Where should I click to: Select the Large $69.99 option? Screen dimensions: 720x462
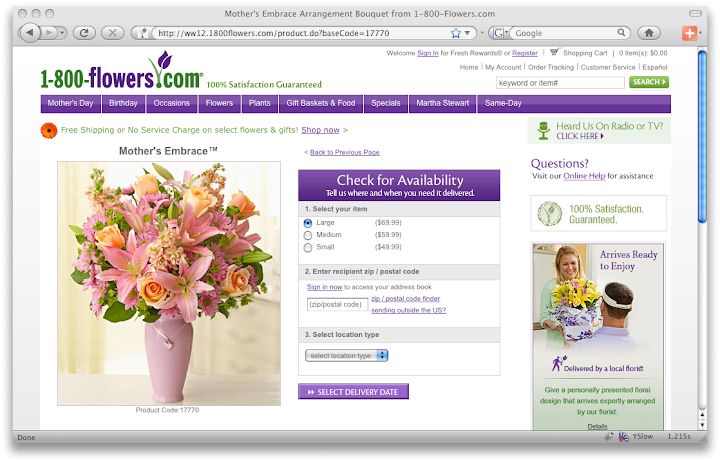[x=308, y=223]
